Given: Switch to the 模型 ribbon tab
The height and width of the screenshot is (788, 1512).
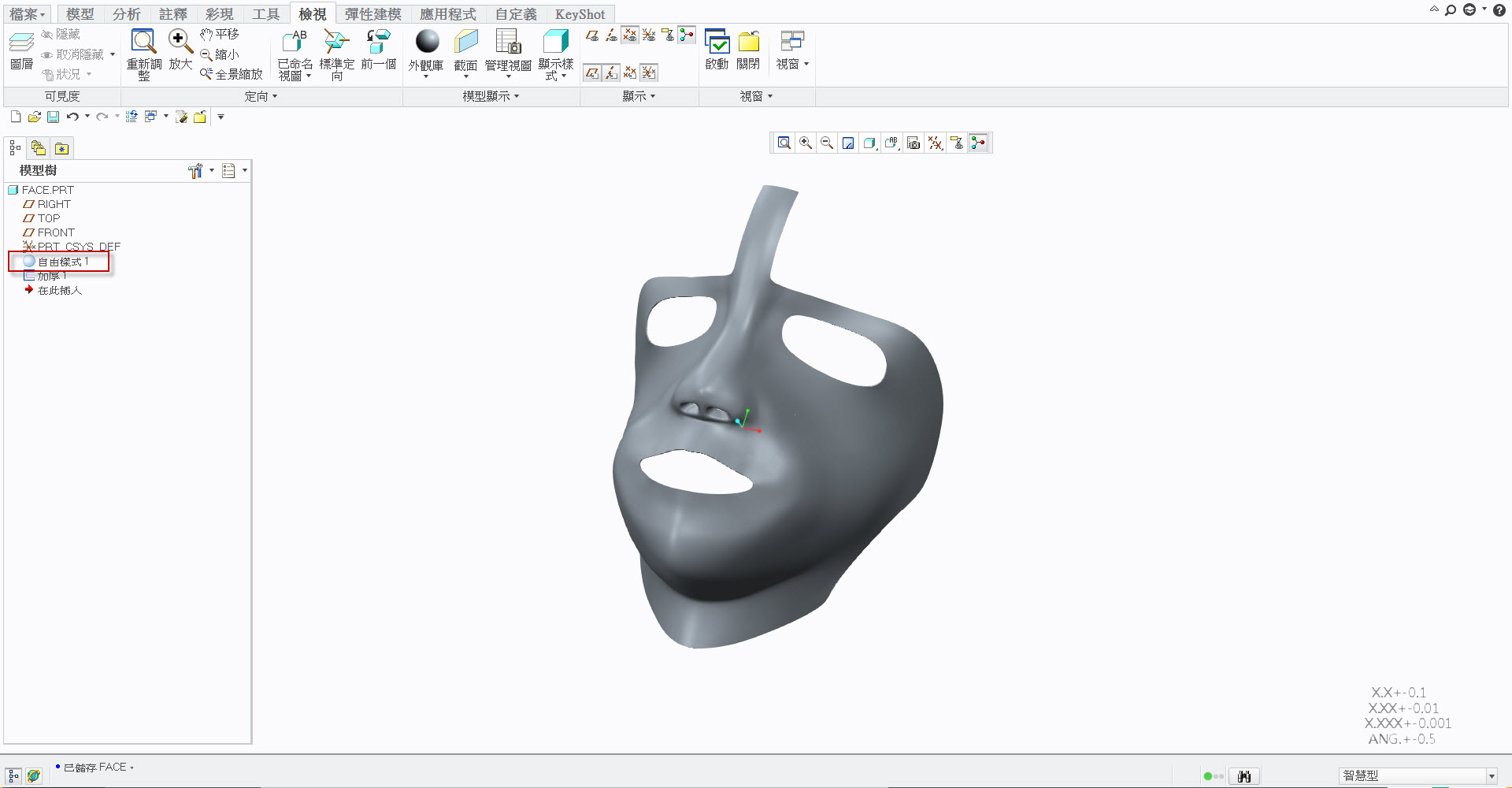Looking at the screenshot, I should (80, 14).
